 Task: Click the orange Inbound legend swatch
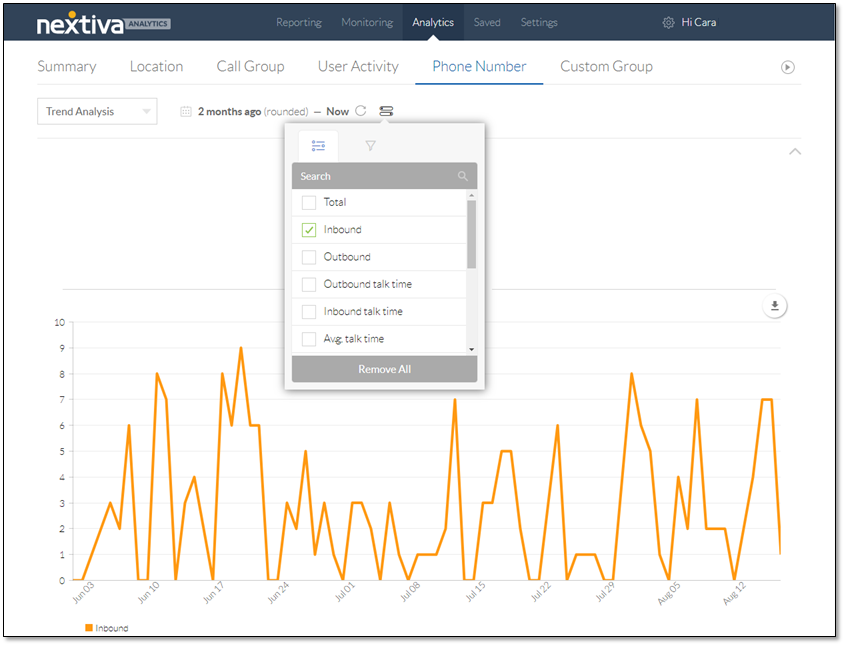[89, 628]
